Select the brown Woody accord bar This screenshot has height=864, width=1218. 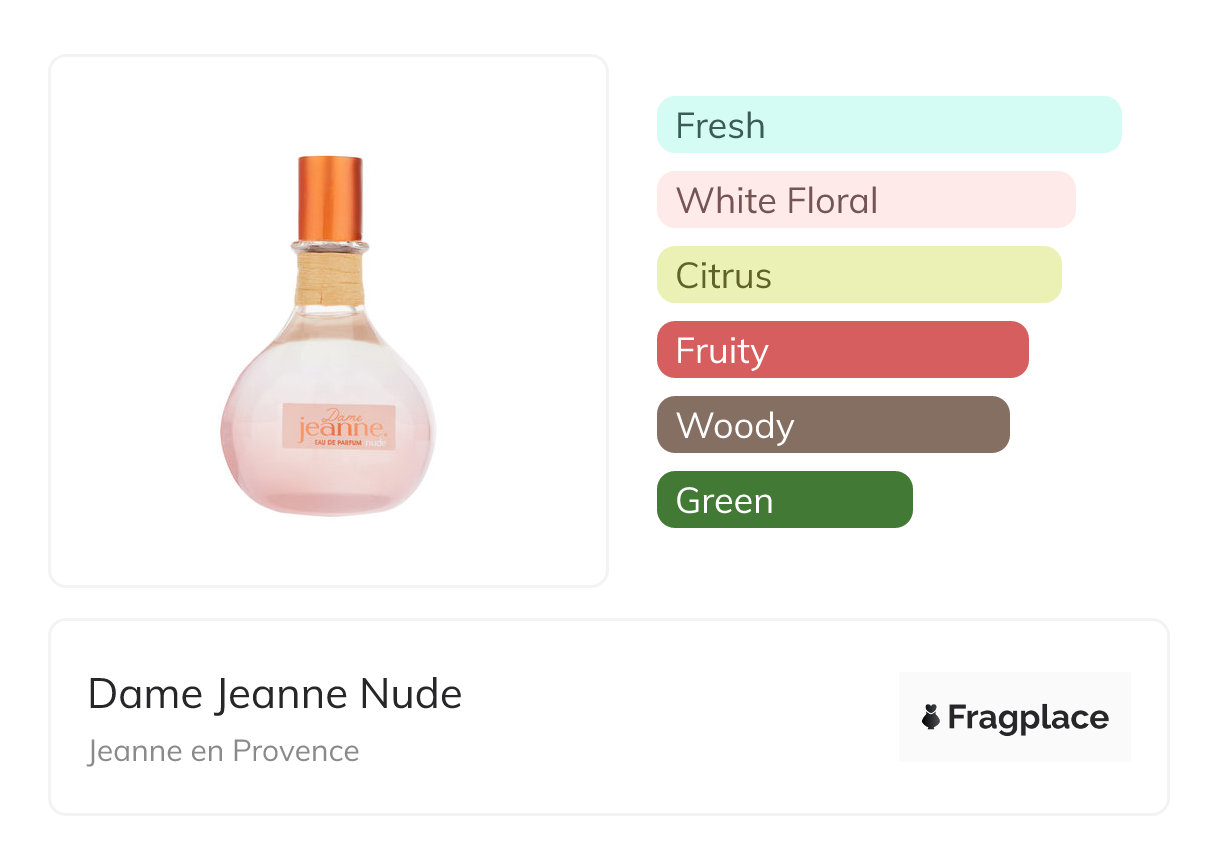(832, 425)
